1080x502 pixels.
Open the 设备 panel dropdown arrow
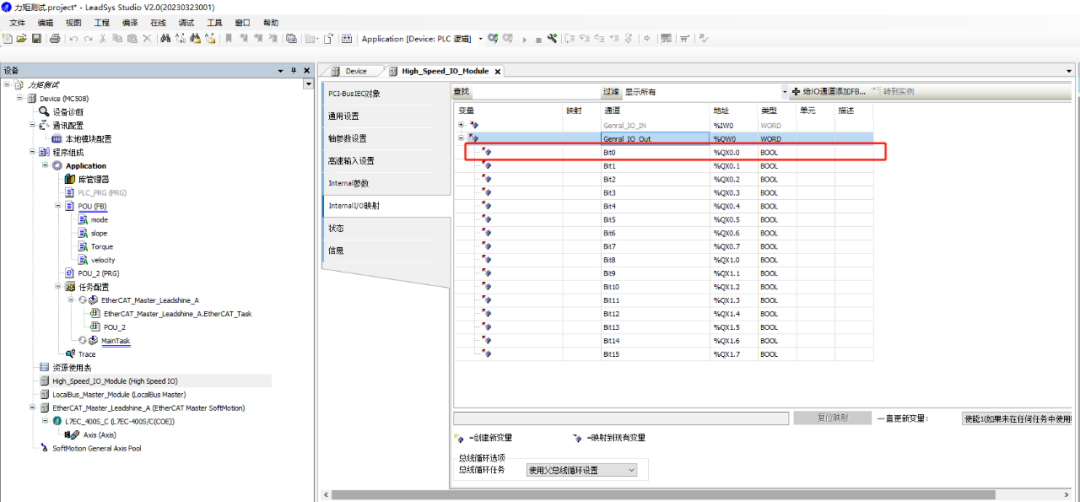point(280,71)
